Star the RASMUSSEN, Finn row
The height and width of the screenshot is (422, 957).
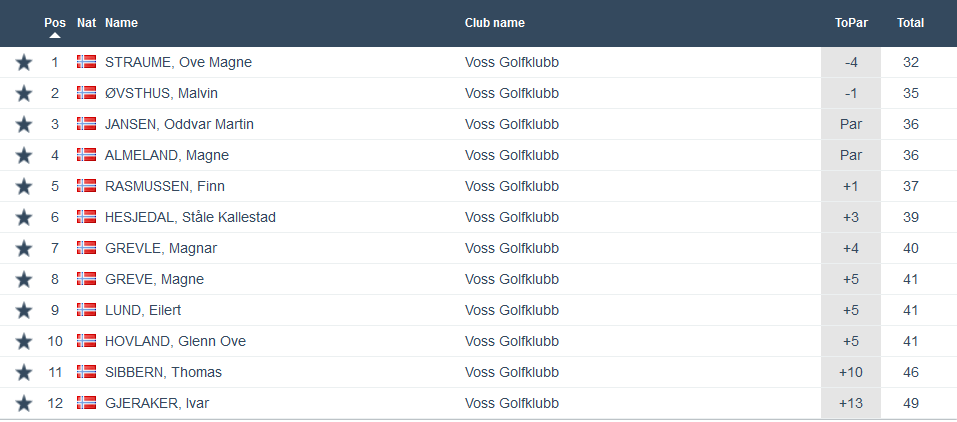[24, 187]
